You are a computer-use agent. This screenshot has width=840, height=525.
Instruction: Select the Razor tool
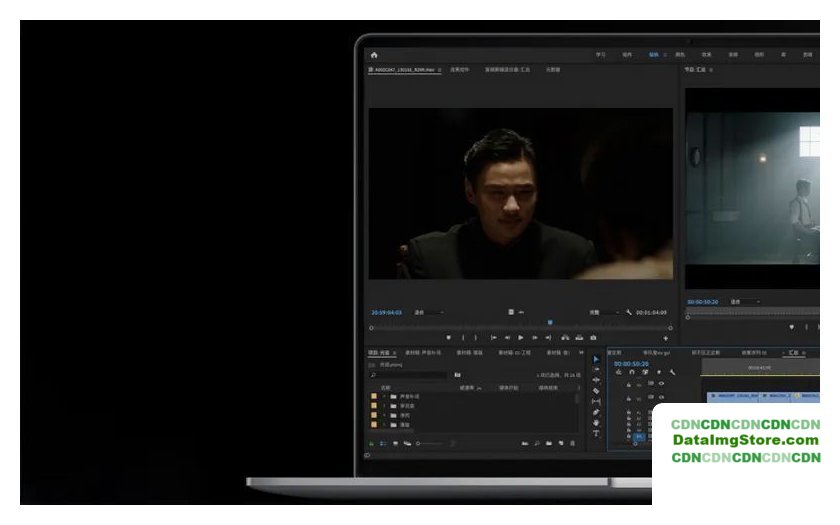coord(596,391)
